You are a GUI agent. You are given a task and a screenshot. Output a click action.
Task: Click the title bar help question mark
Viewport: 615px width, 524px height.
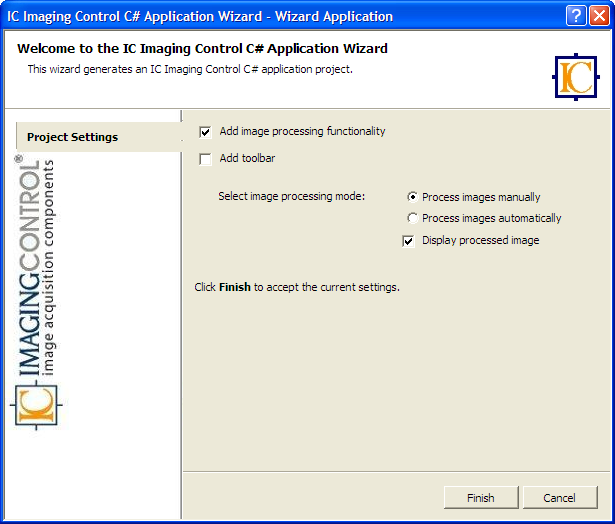pyautogui.click(x=576, y=16)
